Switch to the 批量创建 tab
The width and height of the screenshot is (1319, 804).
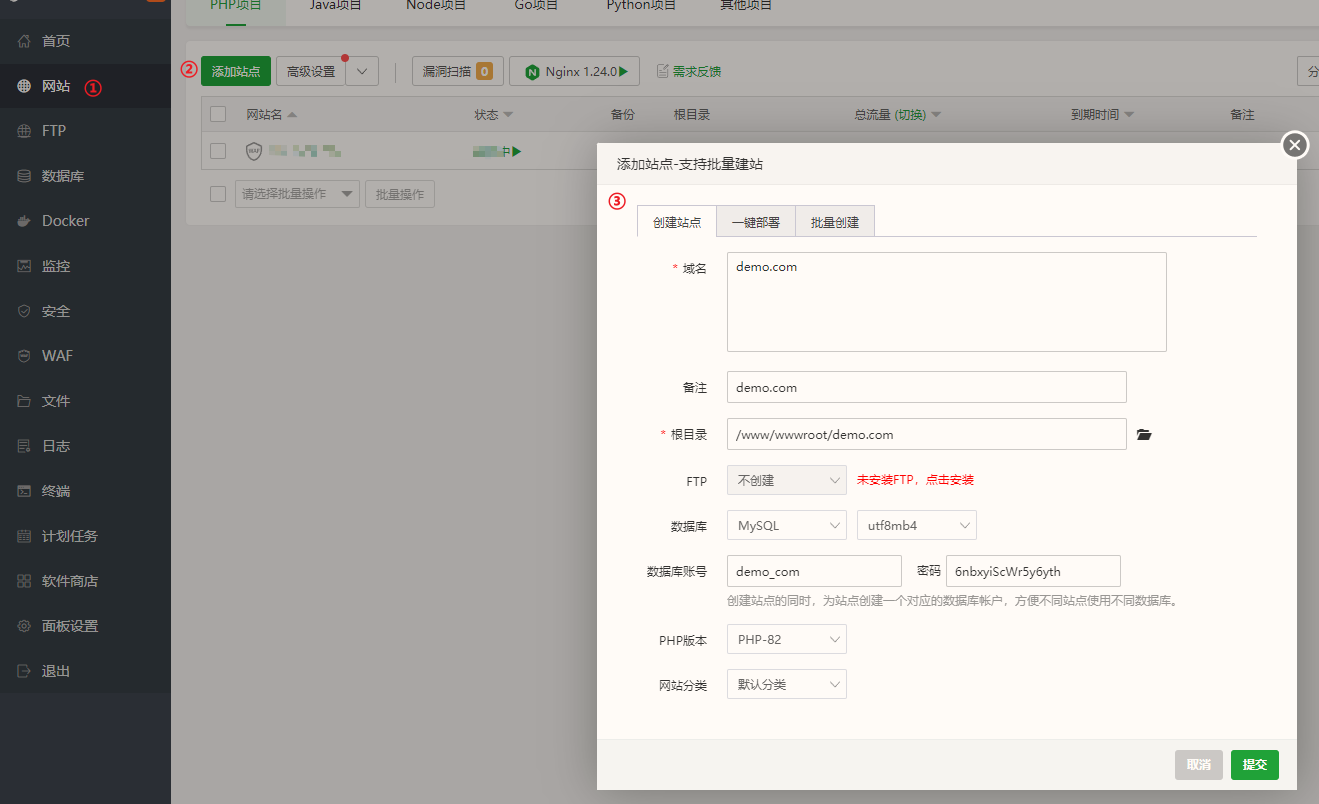[835, 222]
